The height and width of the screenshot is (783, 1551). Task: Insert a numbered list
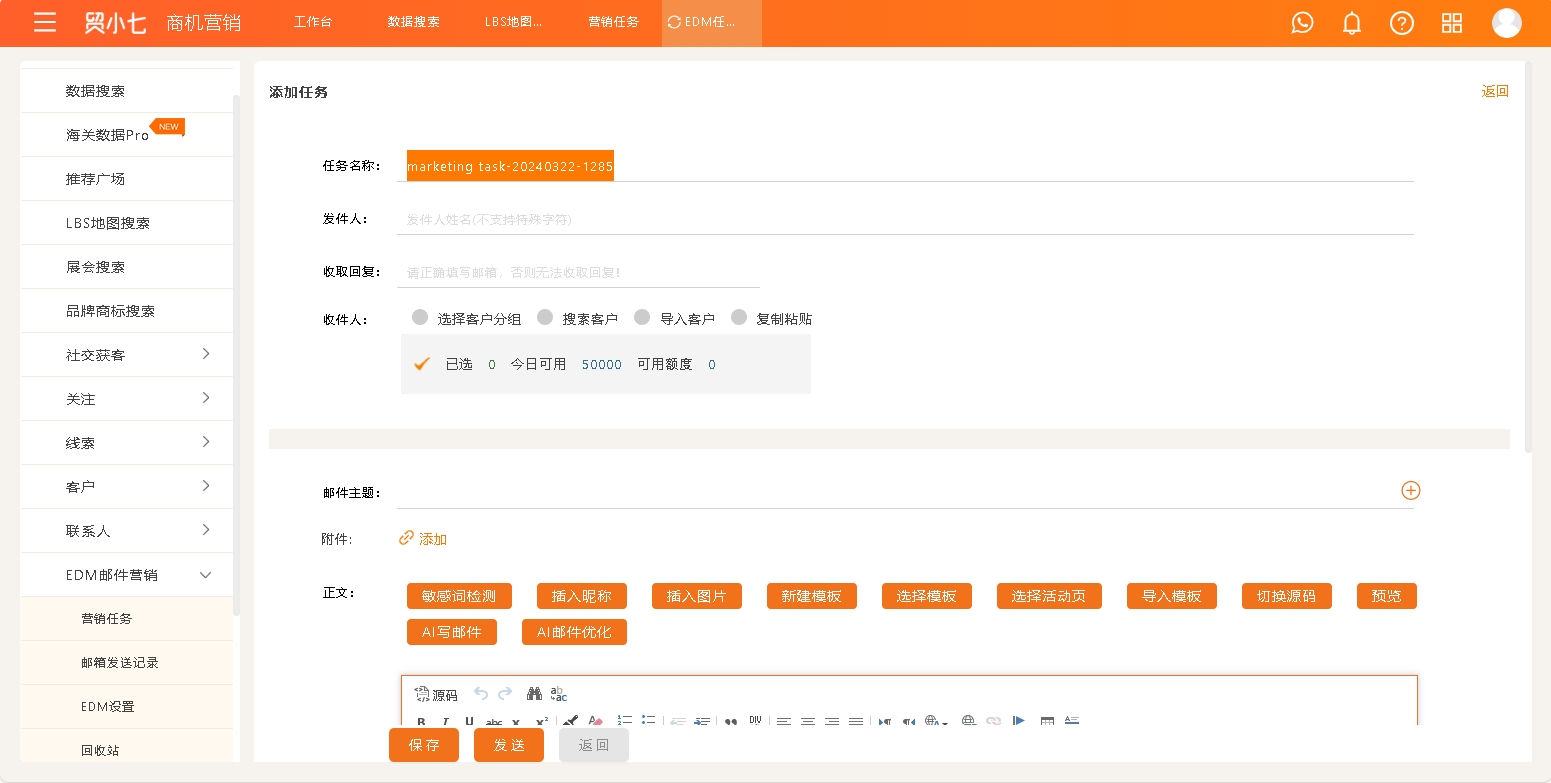coord(625,720)
